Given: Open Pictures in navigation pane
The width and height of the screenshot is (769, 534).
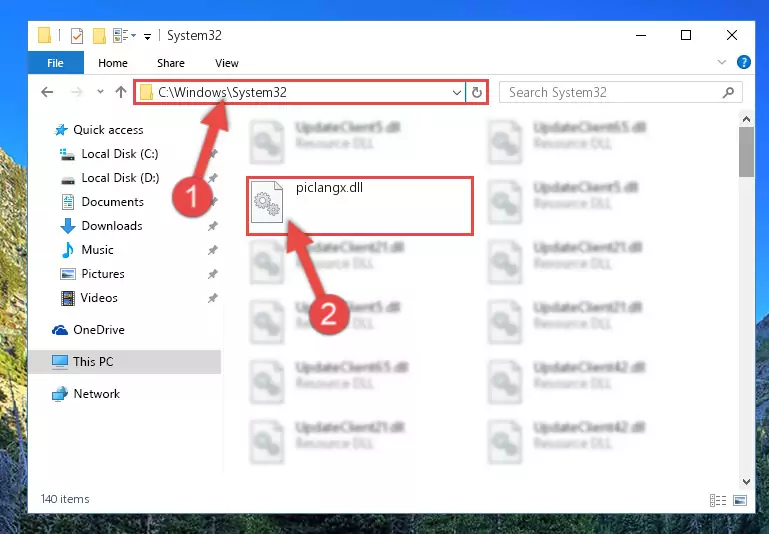Looking at the screenshot, I should (x=103, y=274).
